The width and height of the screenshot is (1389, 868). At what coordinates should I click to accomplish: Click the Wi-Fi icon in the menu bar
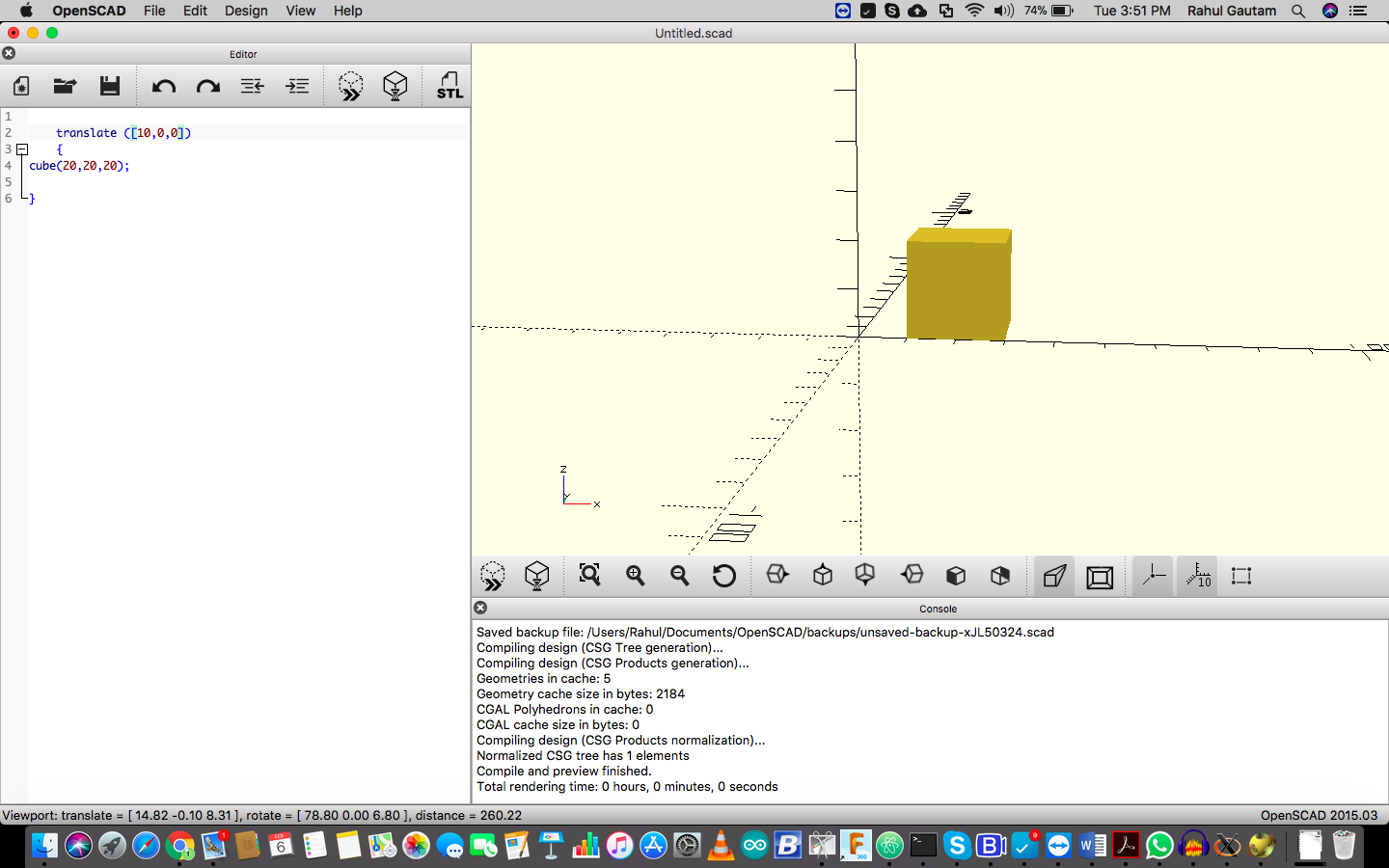click(974, 11)
